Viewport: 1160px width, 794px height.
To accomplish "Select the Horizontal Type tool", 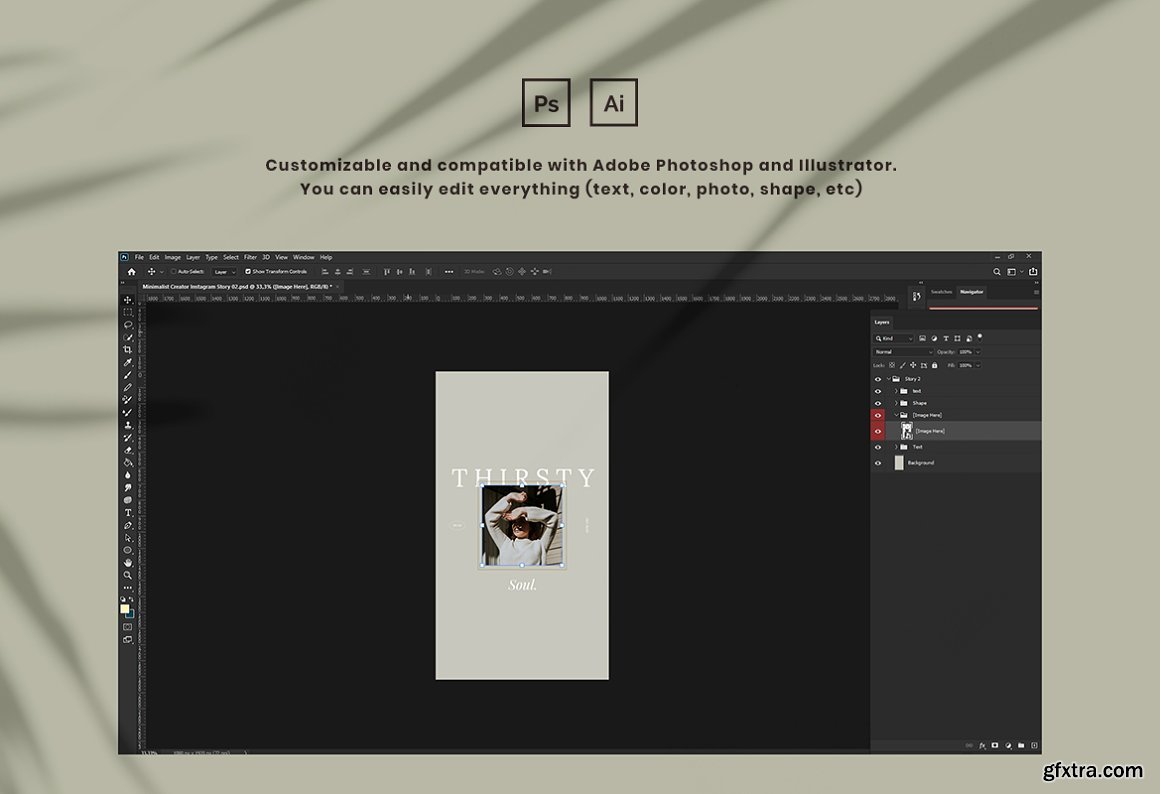I will click(128, 513).
